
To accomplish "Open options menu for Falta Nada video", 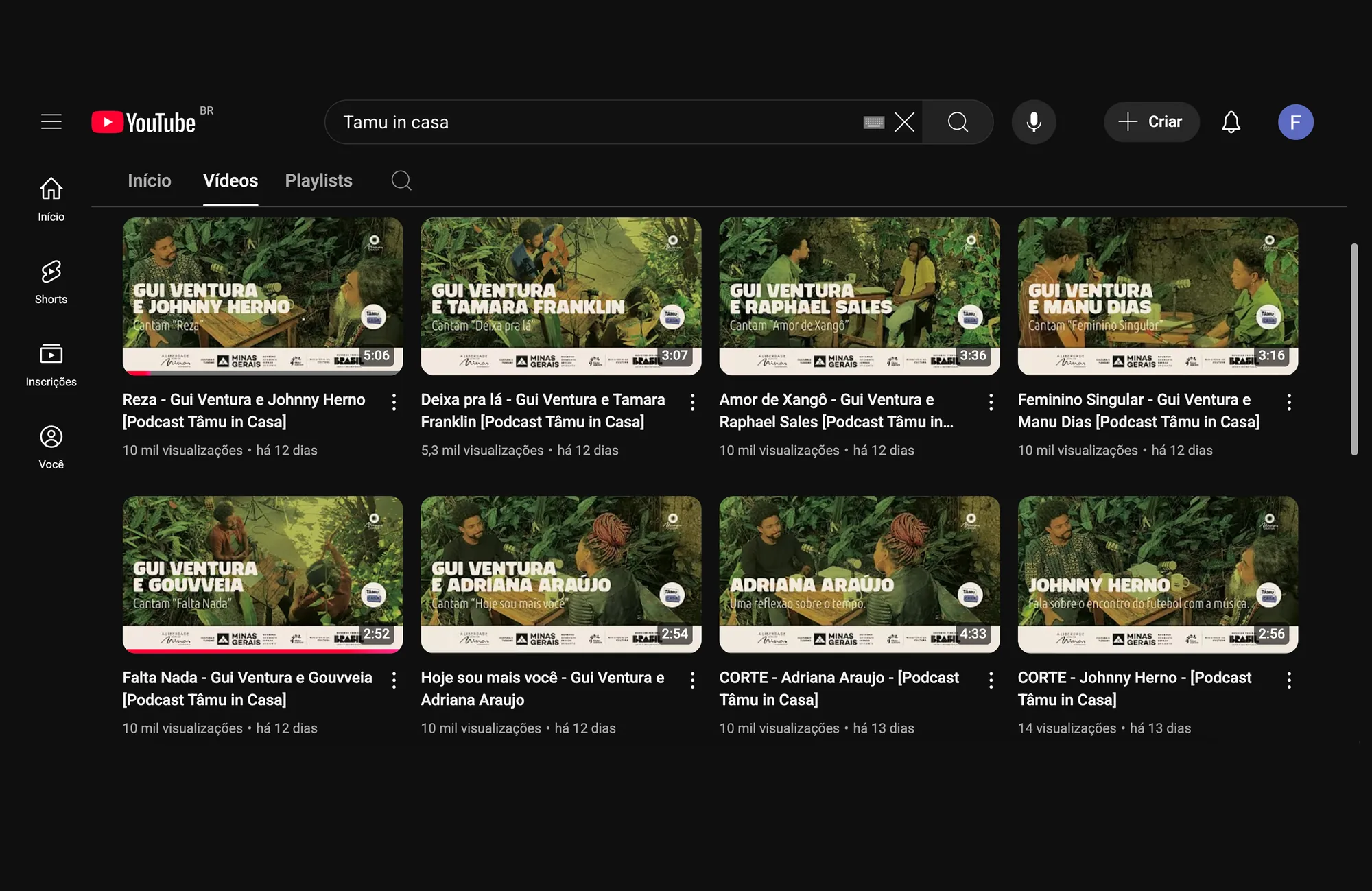I will 394,680.
